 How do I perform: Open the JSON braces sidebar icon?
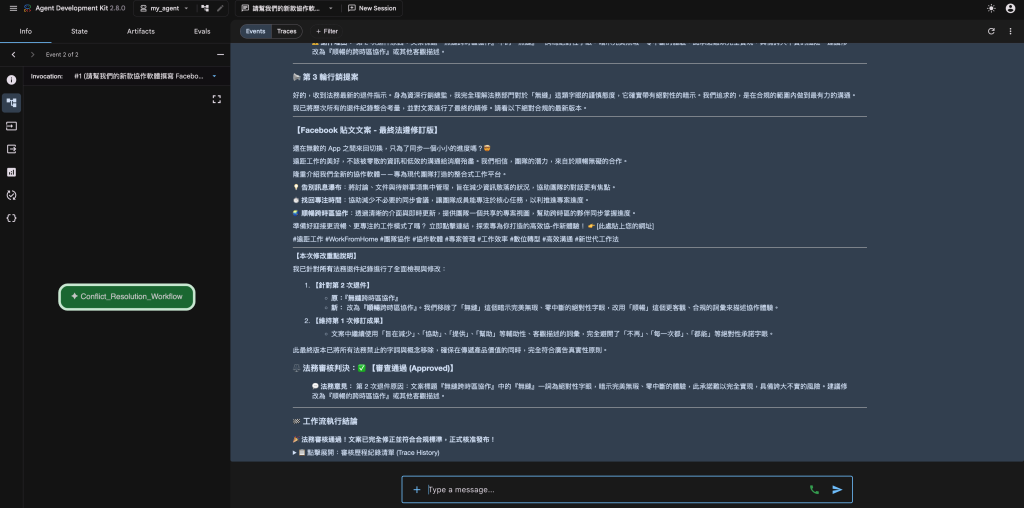(11, 218)
